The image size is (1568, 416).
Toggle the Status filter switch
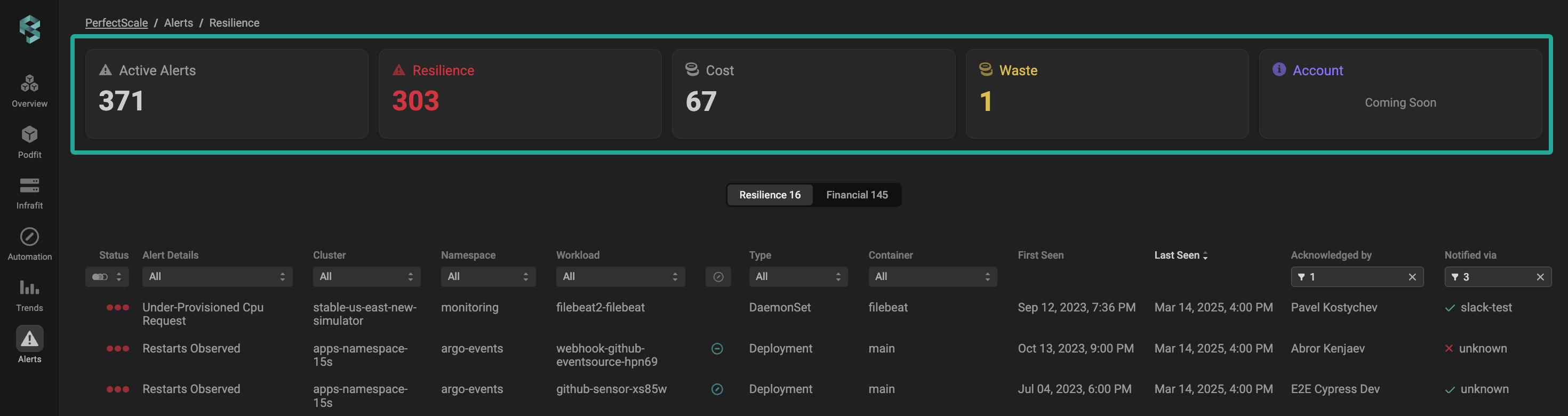point(100,277)
